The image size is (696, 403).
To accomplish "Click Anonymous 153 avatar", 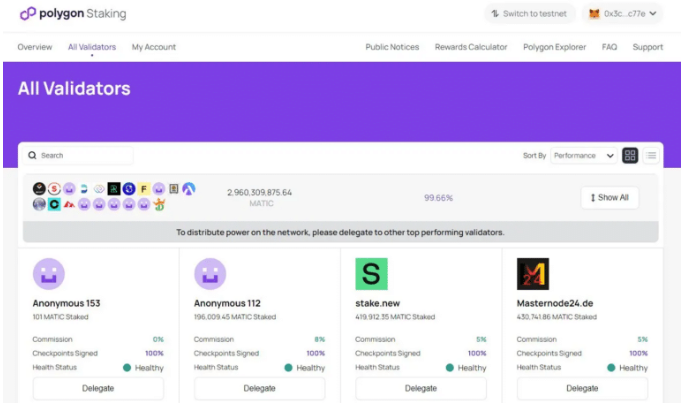I will [49, 274].
